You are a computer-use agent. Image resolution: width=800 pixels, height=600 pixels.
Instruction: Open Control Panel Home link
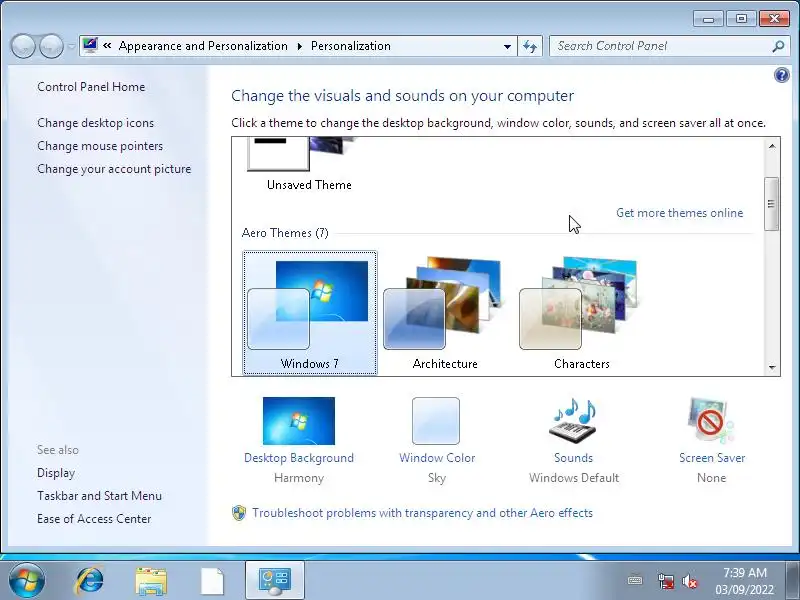(91, 87)
